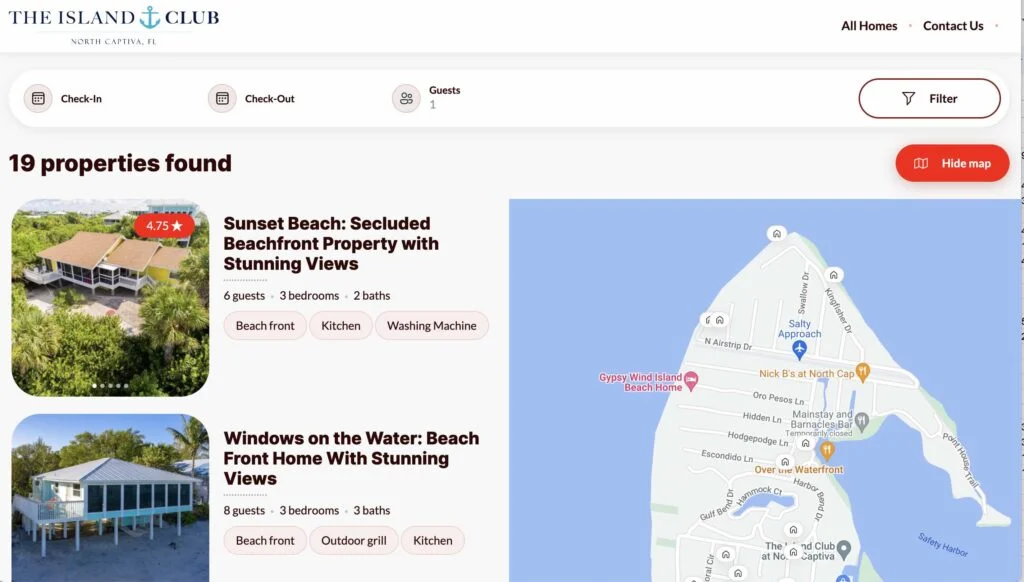Click the map icon in the Hide map button
Viewport: 1024px width, 582px height.
(921, 163)
